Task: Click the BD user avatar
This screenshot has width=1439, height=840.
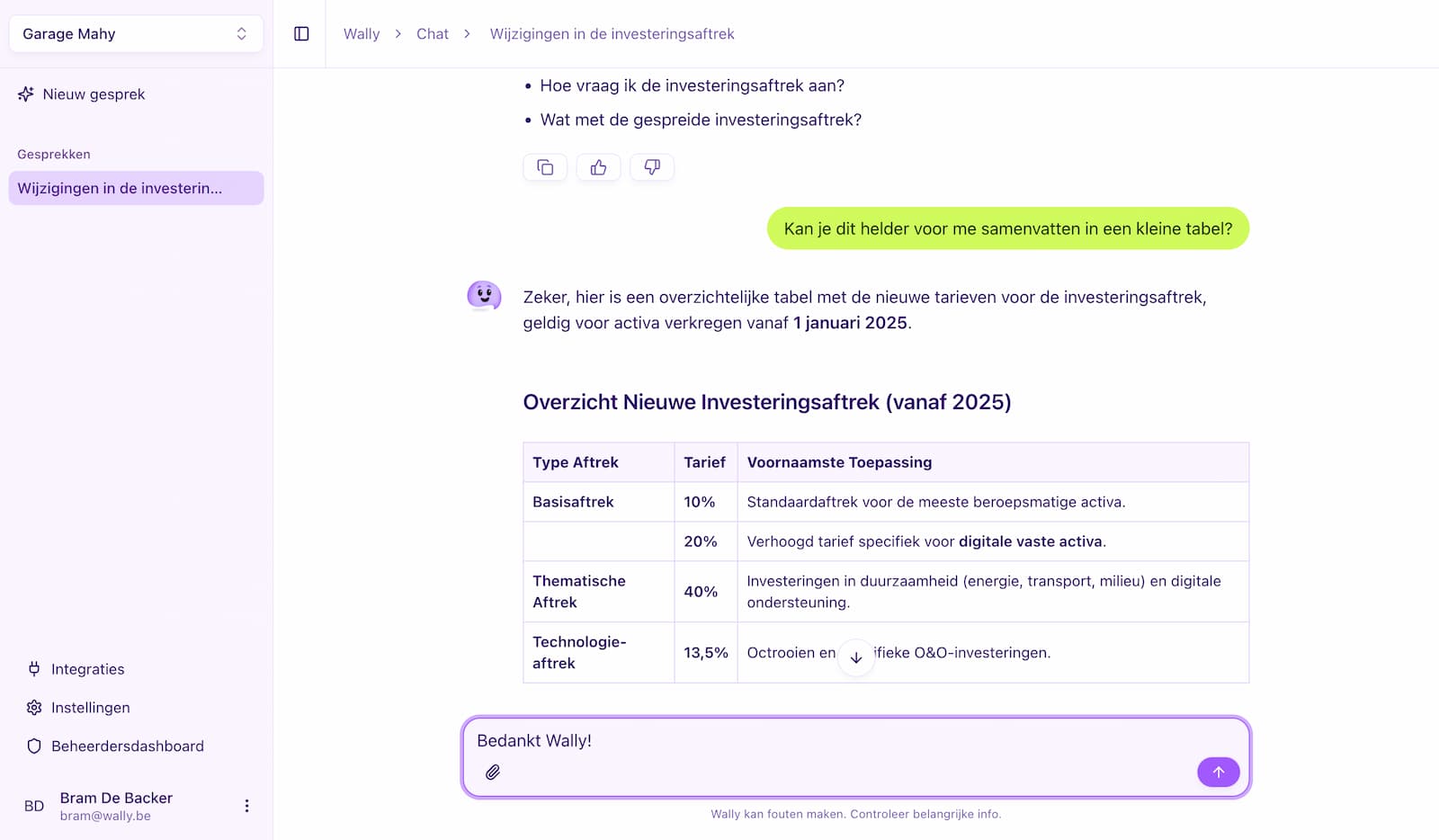Action: pos(34,805)
